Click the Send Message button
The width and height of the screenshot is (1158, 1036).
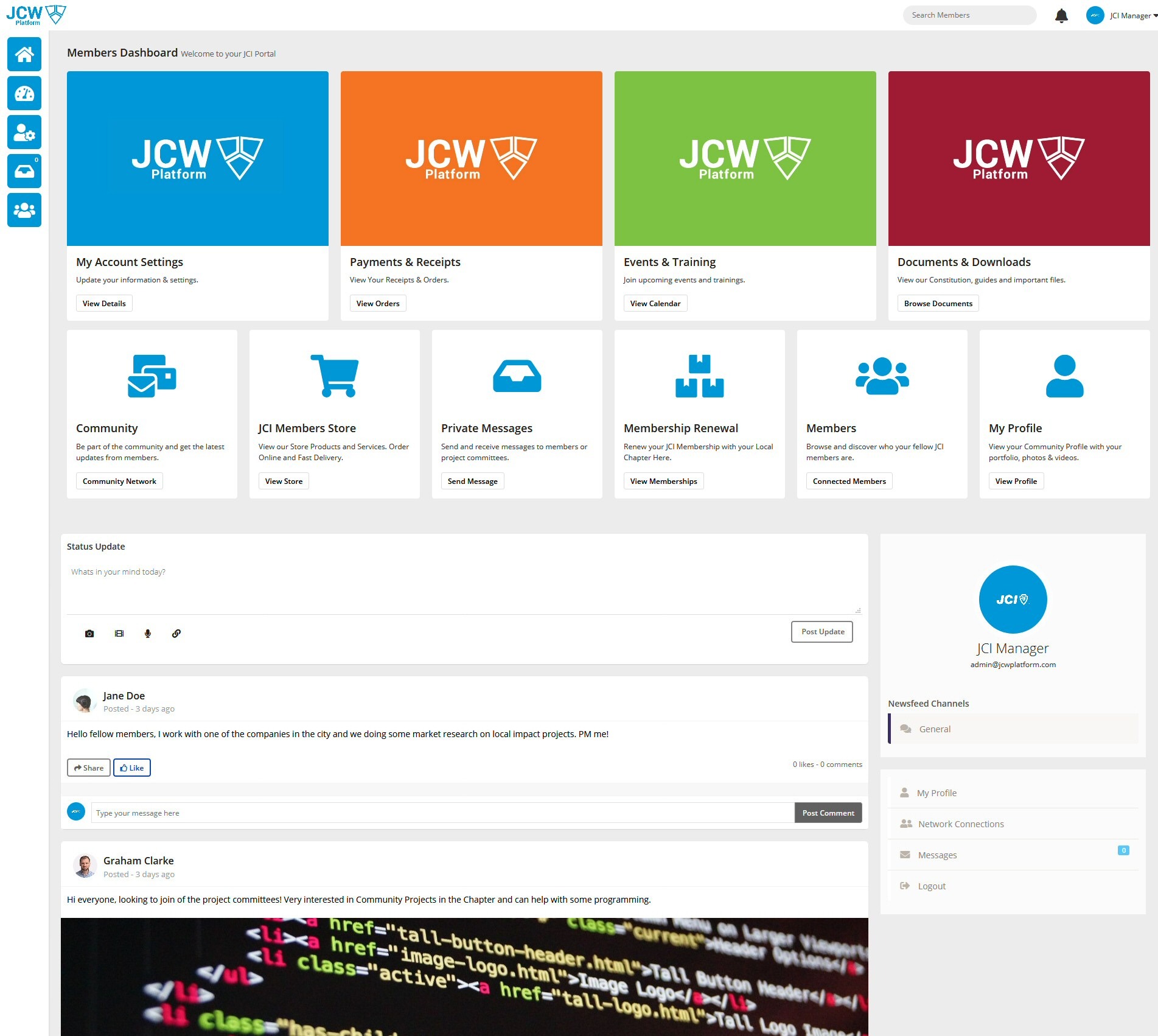tap(472, 481)
